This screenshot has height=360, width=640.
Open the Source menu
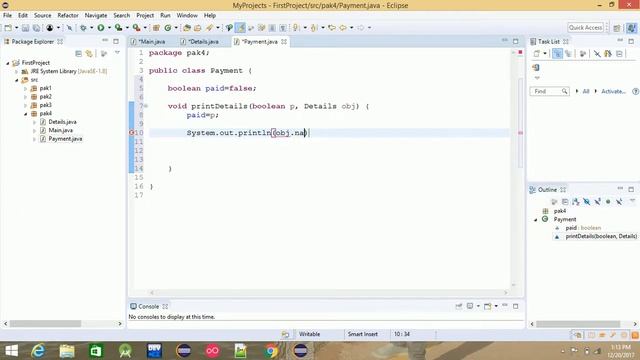(x=42, y=15)
